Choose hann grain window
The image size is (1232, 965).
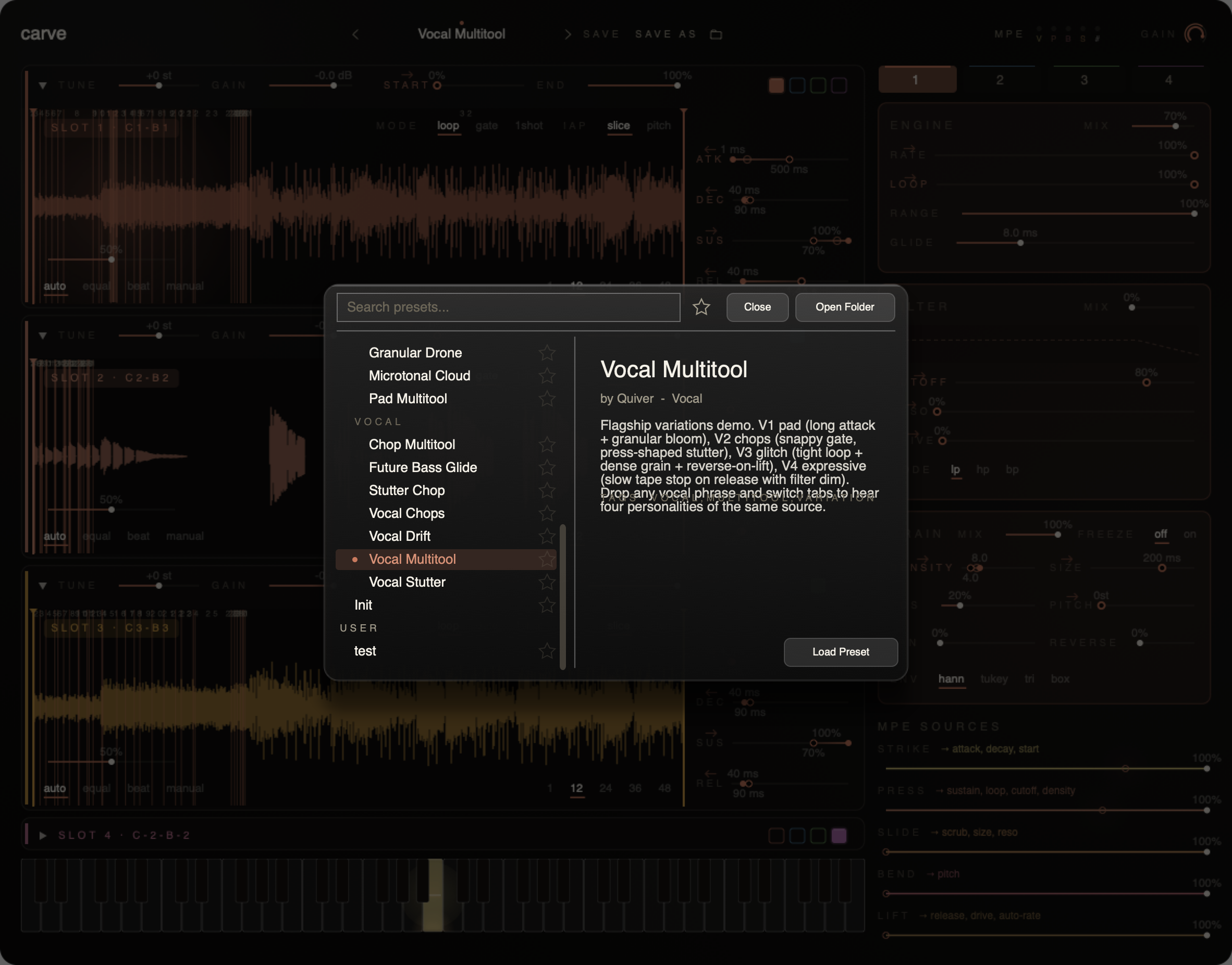coord(951,678)
